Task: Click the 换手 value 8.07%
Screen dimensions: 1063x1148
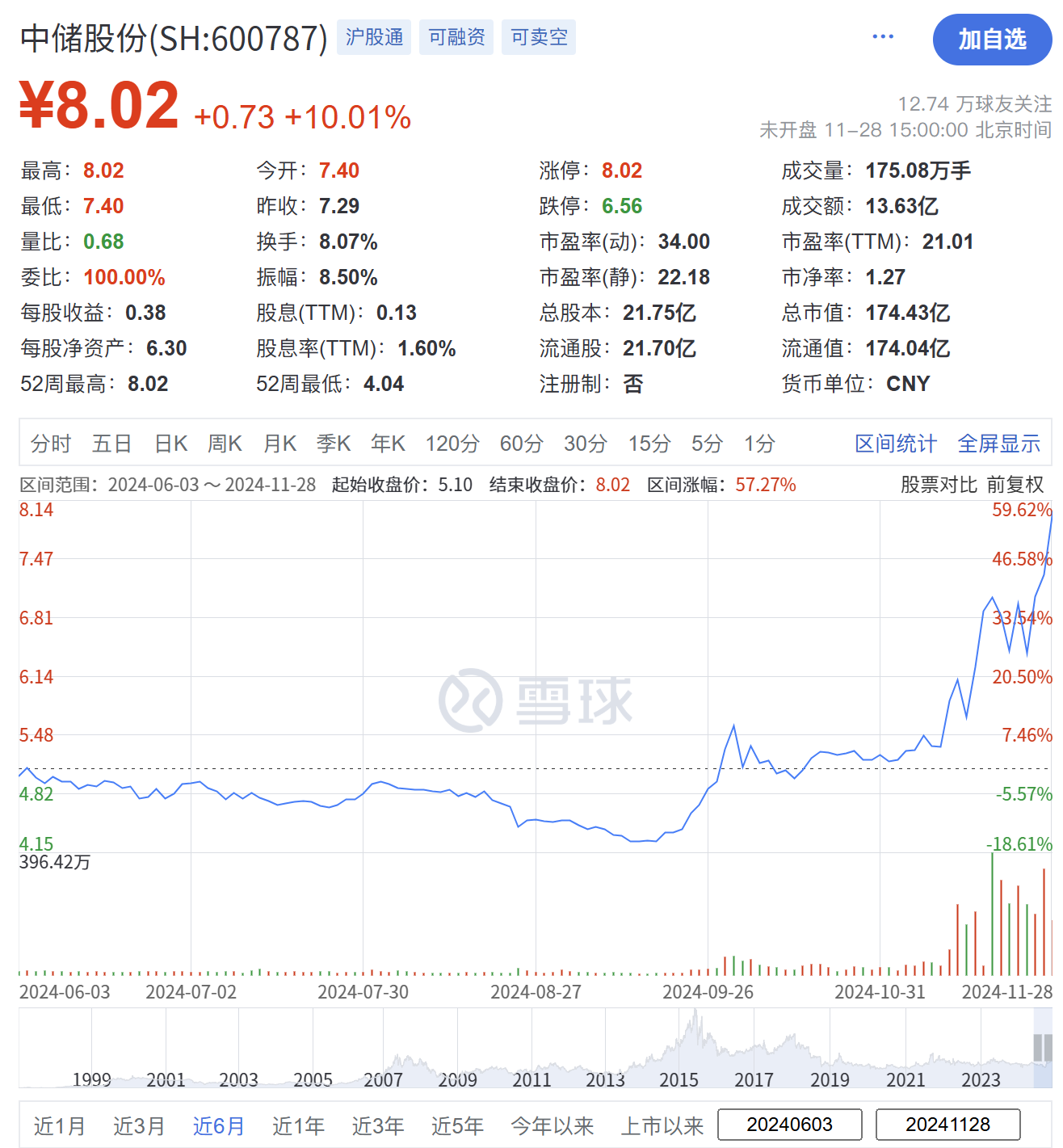Action: click(x=348, y=242)
